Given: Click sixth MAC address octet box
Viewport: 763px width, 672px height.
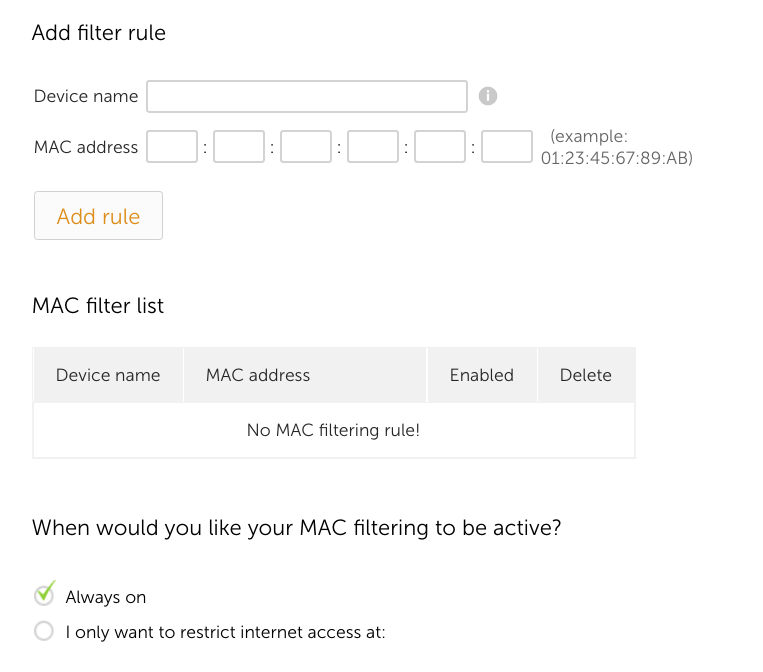Looking at the screenshot, I should (x=507, y=146).
